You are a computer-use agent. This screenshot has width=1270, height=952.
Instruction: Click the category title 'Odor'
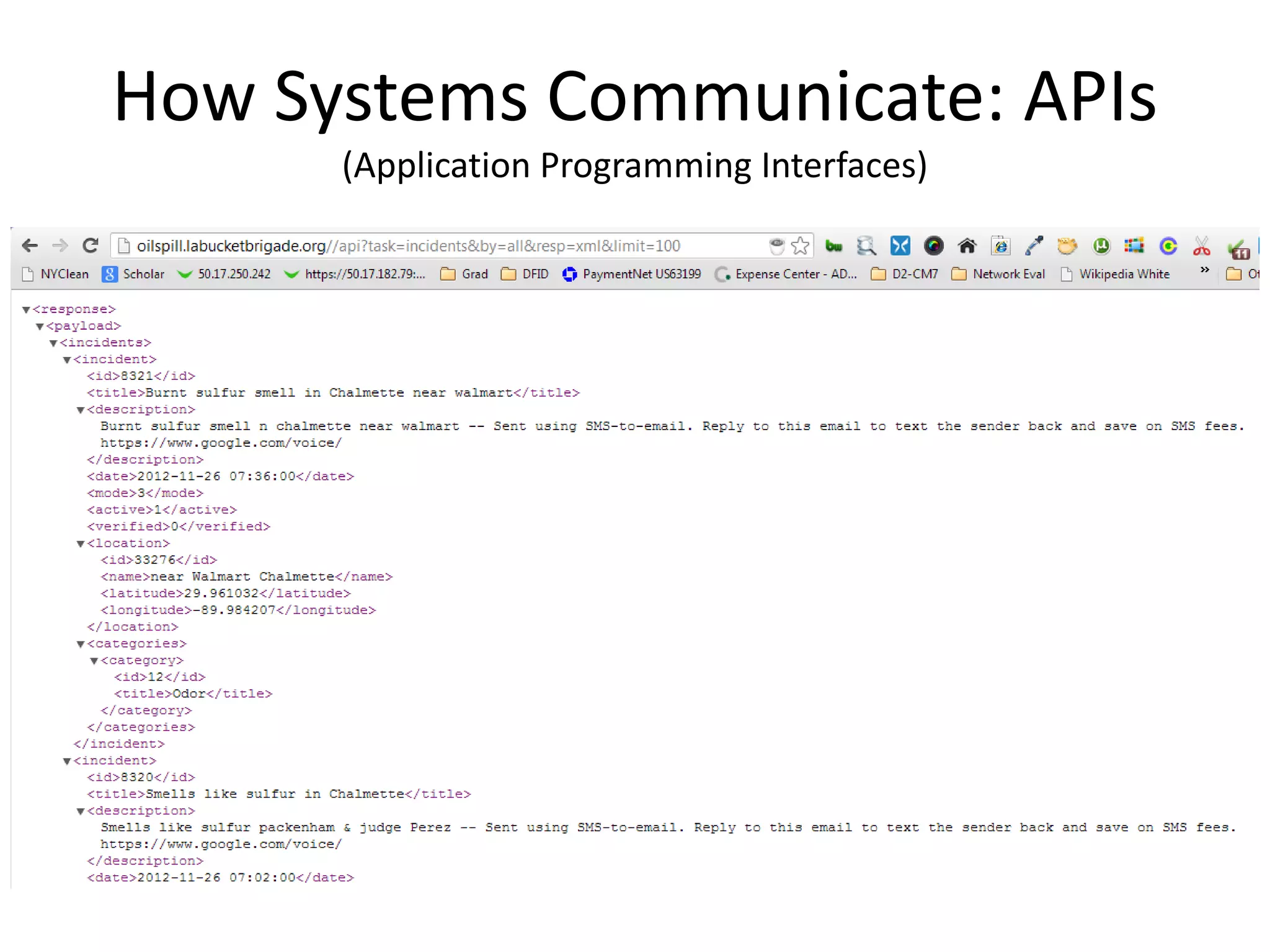tap(189, 694)
